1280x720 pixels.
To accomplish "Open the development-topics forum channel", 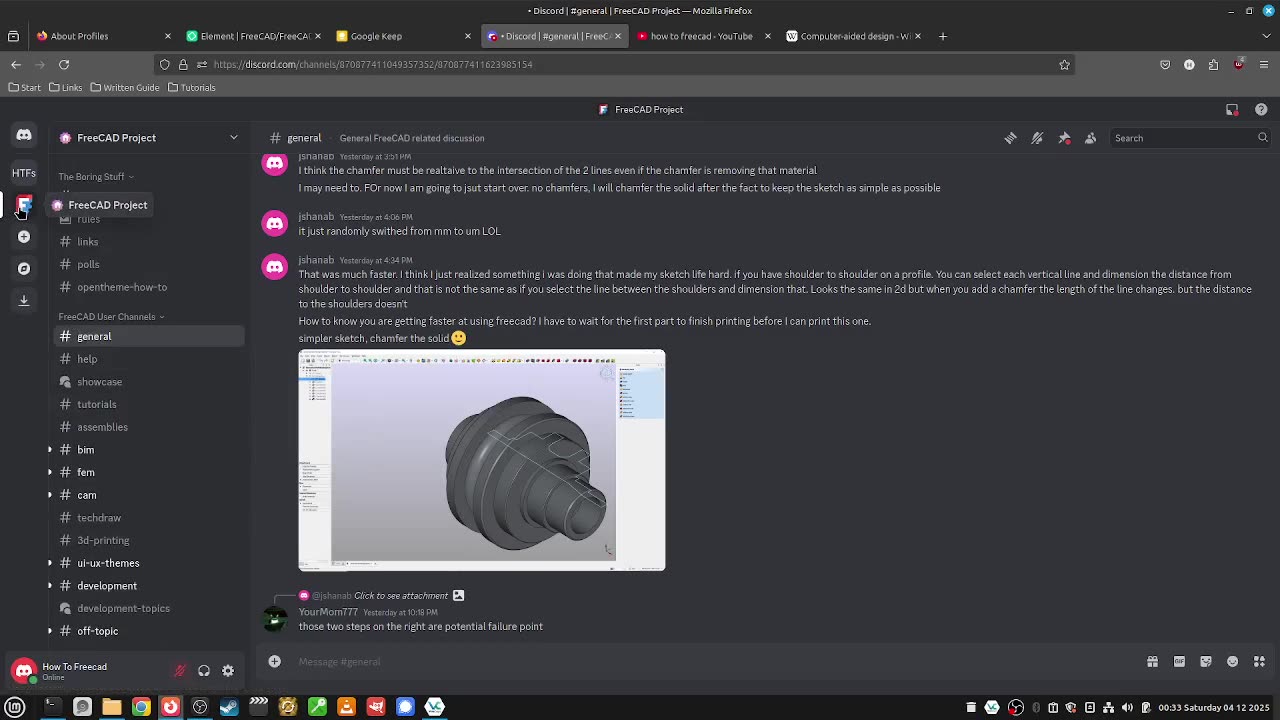I will [149, 609].
